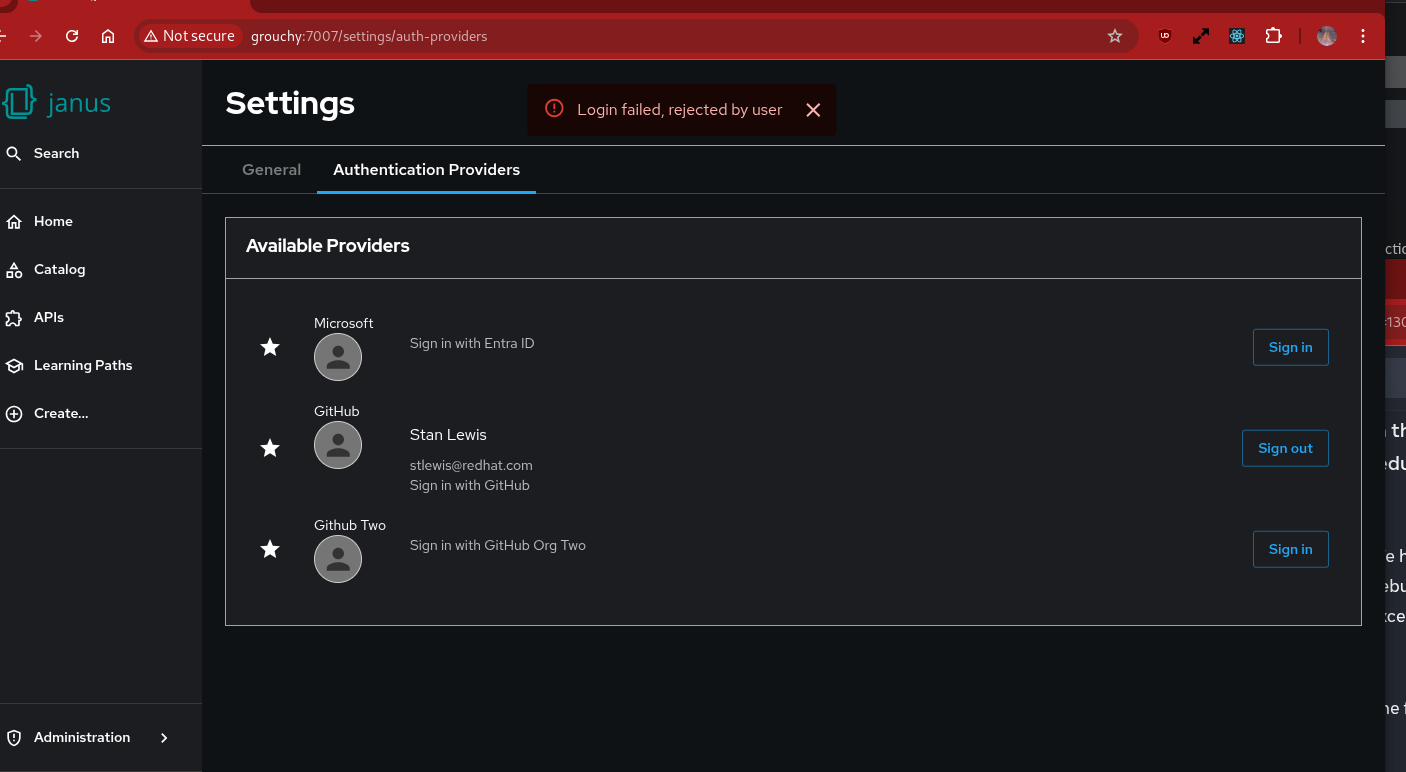The image size is (1406, 772).
Task: Expand the Administration menu chevron
Action: tap(164, 737)
